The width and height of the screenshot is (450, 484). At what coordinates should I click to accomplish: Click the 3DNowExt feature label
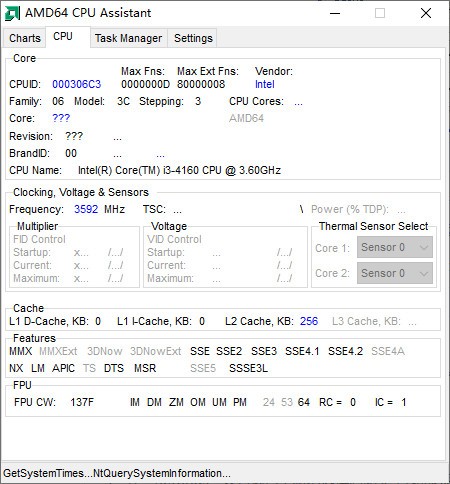(156, 351)
